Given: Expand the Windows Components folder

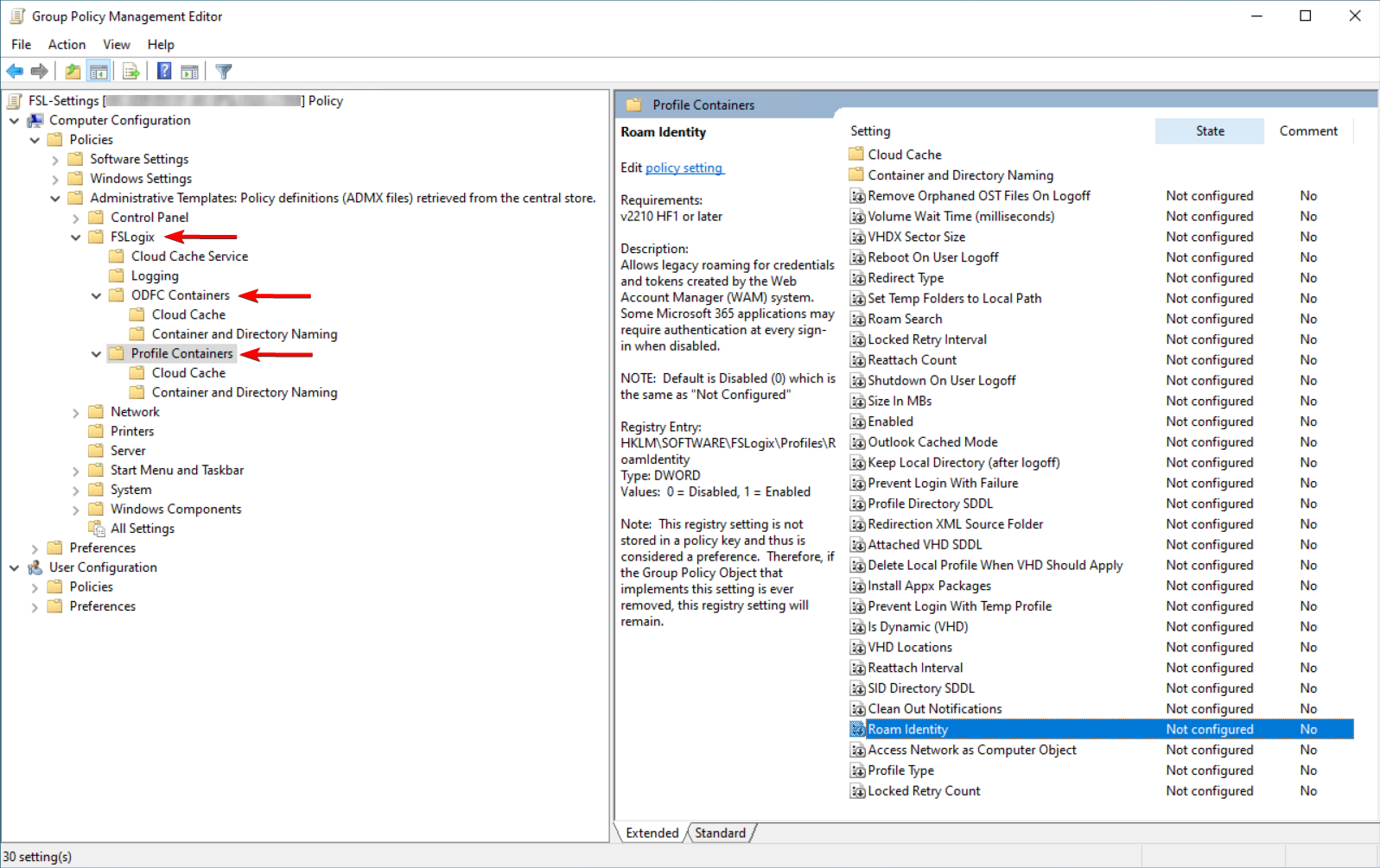Looking at the screenshot, I should click(x=76, y=510).
